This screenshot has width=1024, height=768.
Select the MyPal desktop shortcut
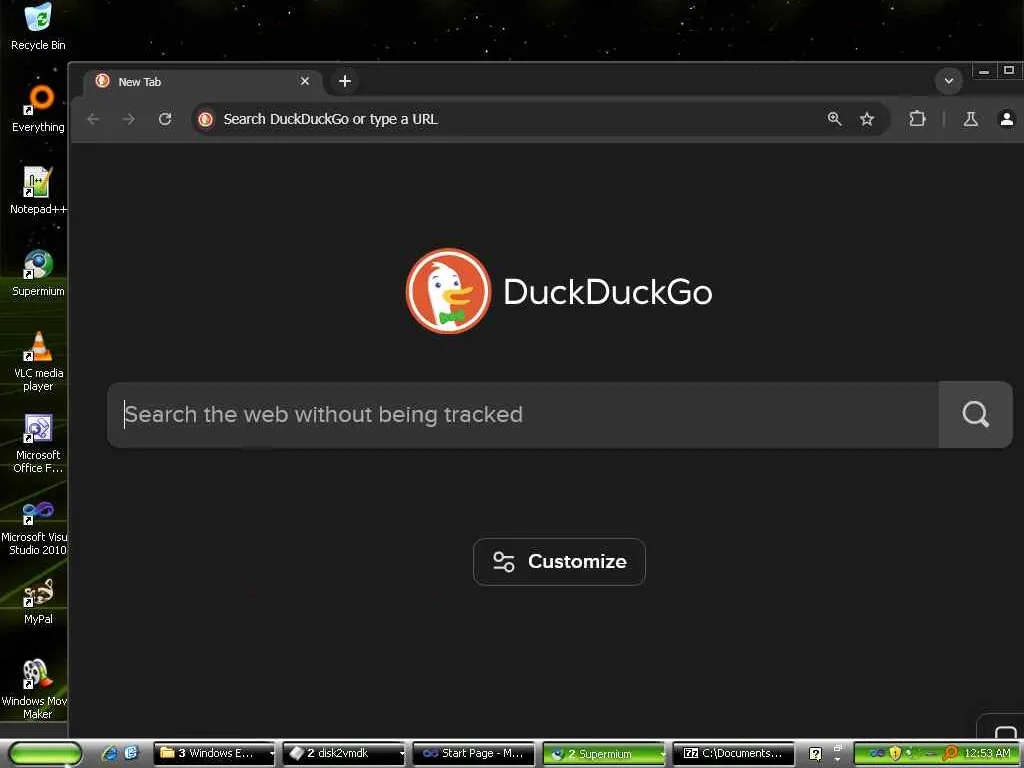[38, 601]
